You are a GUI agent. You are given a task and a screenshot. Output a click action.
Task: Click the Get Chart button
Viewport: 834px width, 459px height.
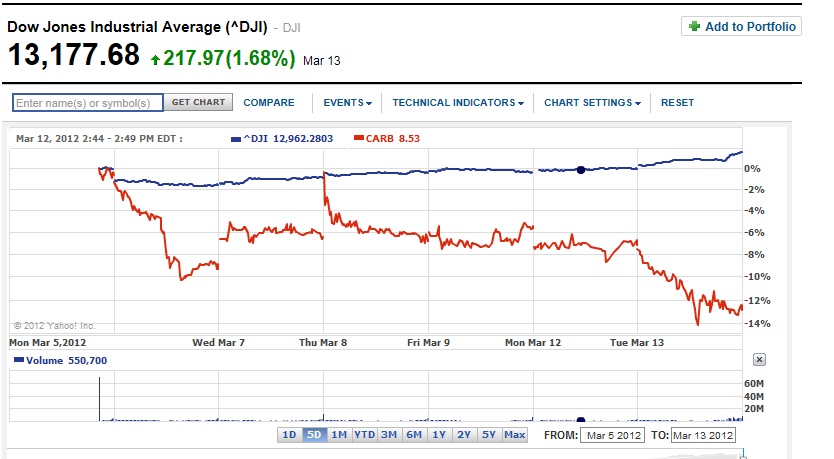coord(198,102)
